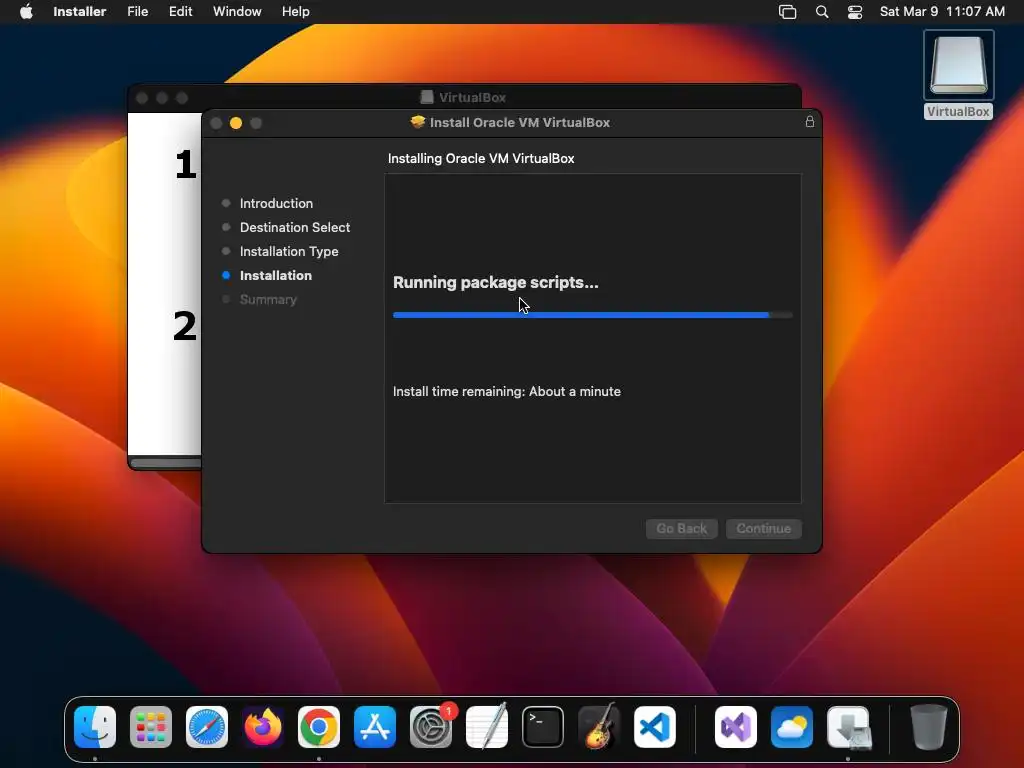Minimize the installer with the yellow button

click(236, 123)
